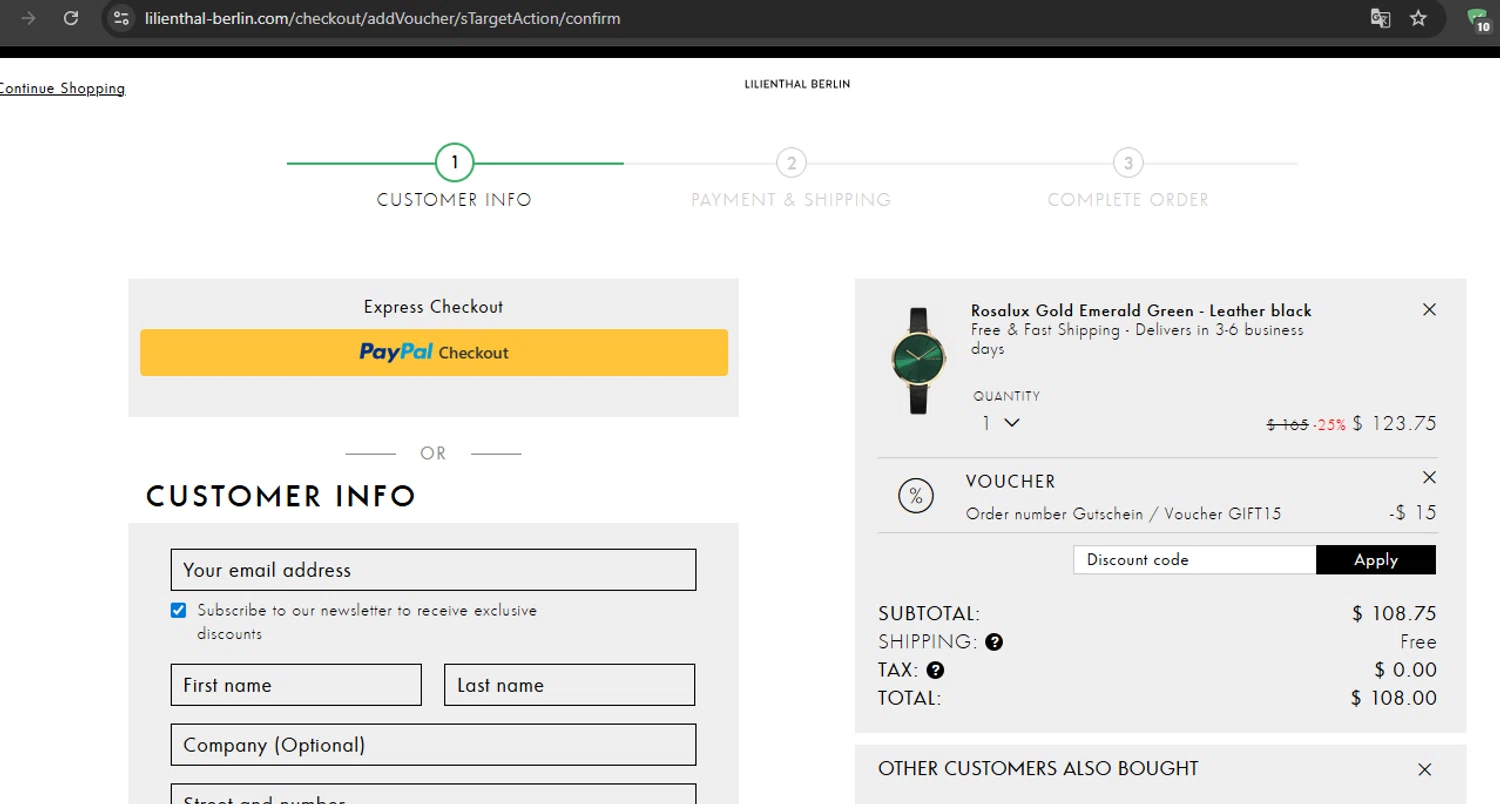Remove the Rosalux watch from cart
The image size is (1500, 804).
pyautogui.click(x=1429, y=310)
